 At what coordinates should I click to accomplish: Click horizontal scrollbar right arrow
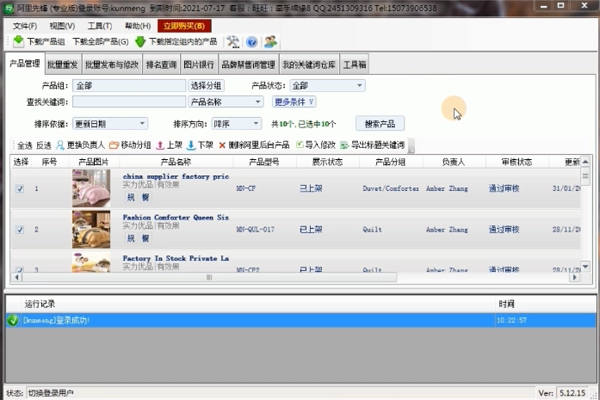coord(574,277)
